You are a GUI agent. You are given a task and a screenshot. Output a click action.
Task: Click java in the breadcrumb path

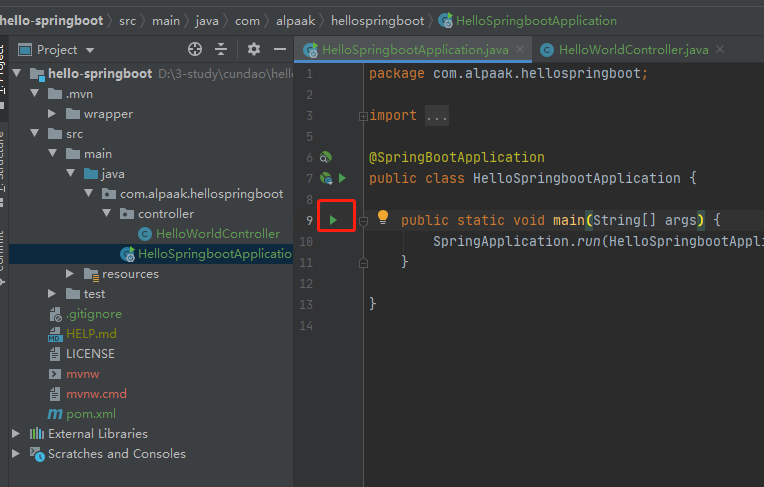207,21
